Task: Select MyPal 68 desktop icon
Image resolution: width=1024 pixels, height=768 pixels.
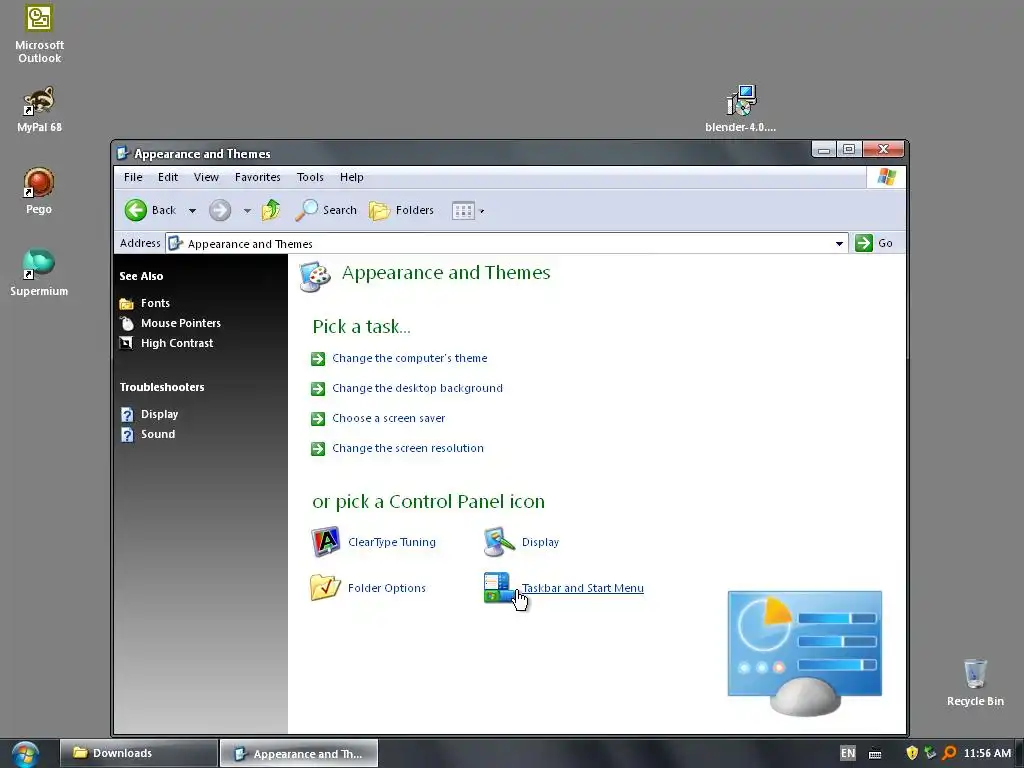Action: point(39,110)
